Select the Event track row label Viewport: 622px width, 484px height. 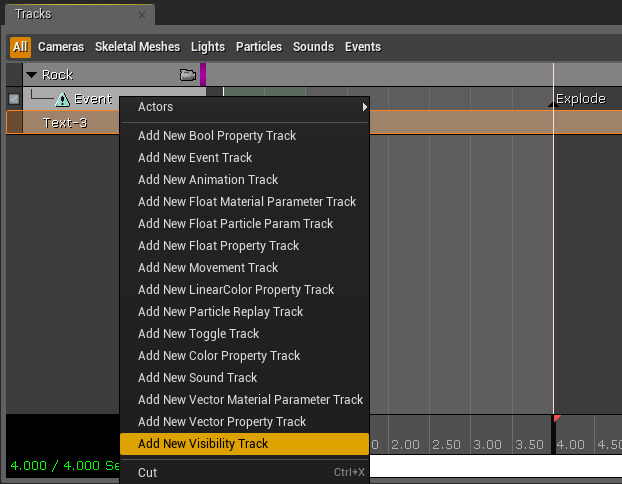point(93,99)
